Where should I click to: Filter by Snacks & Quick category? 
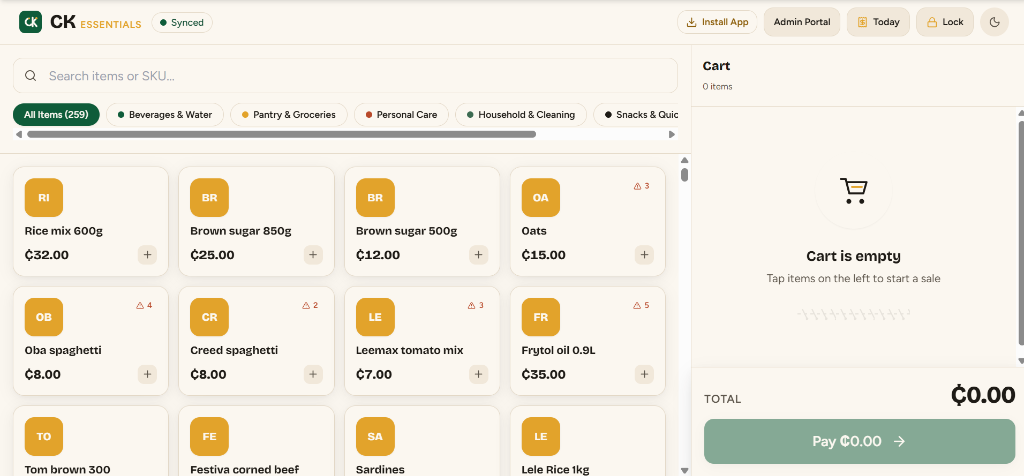pos(635,114)
